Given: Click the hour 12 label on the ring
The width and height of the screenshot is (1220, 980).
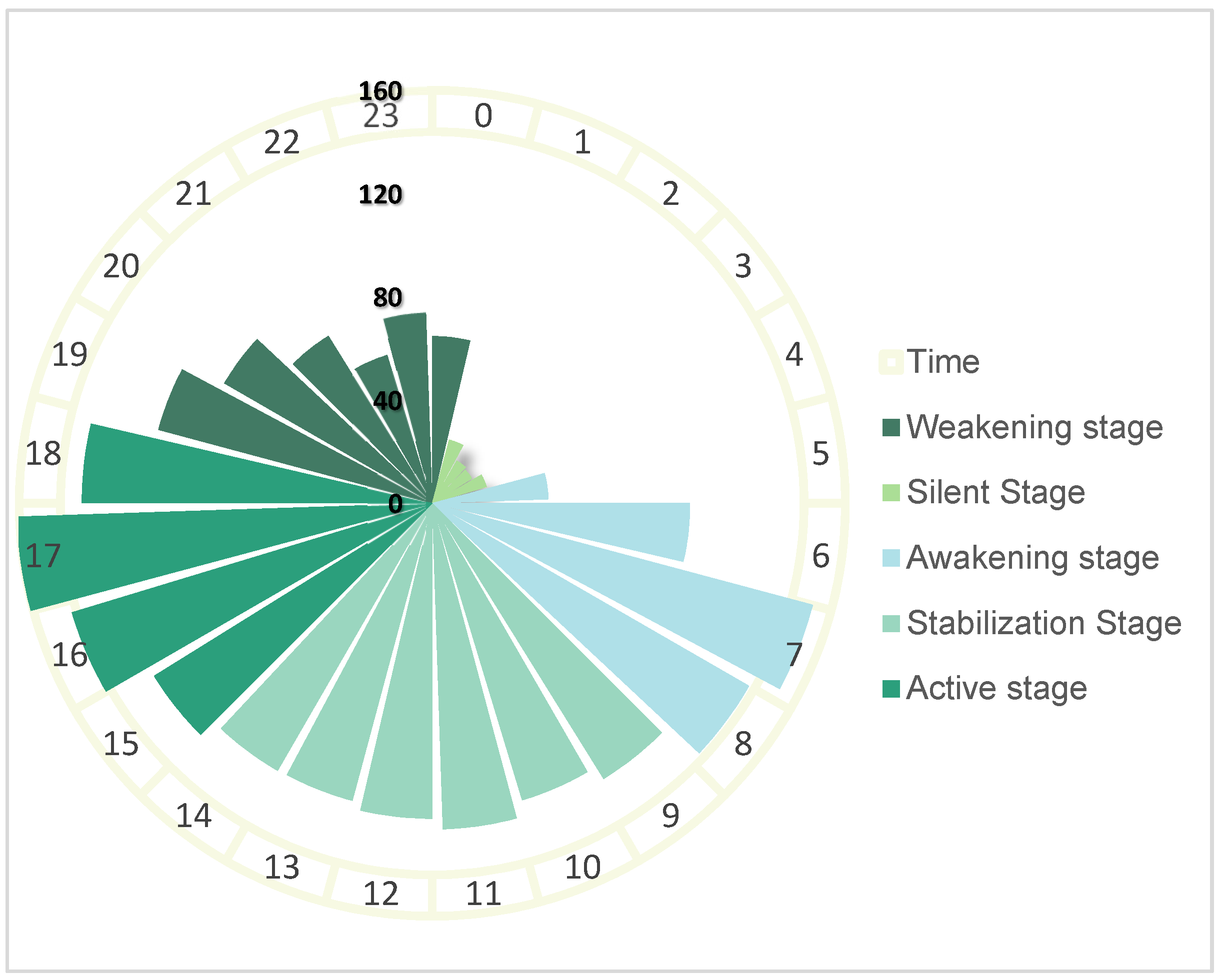Looking at the screenshot, I should 380,894.
